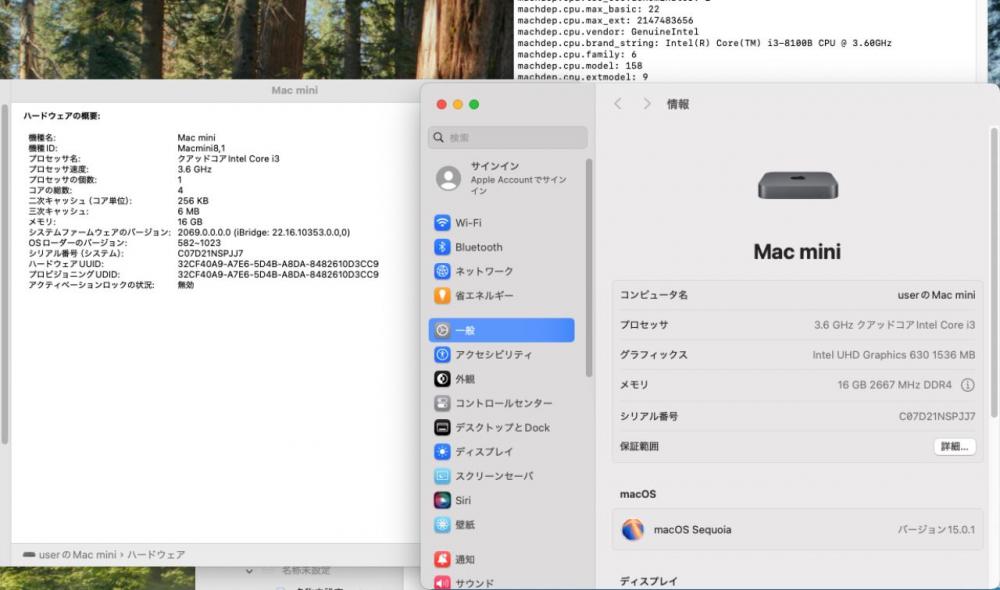This screenshot has width=1000, height=590.
Task: Click サインイン sign-in link
Action: coord(495,166)
